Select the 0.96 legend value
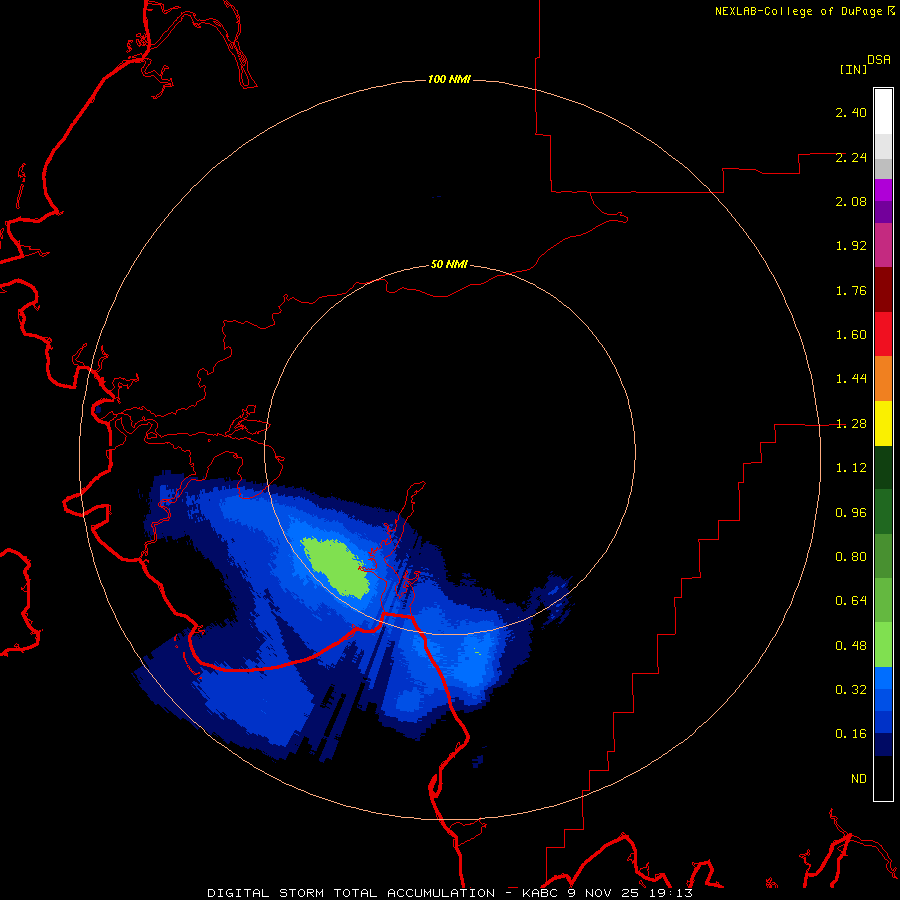 (x=851, y=513)
